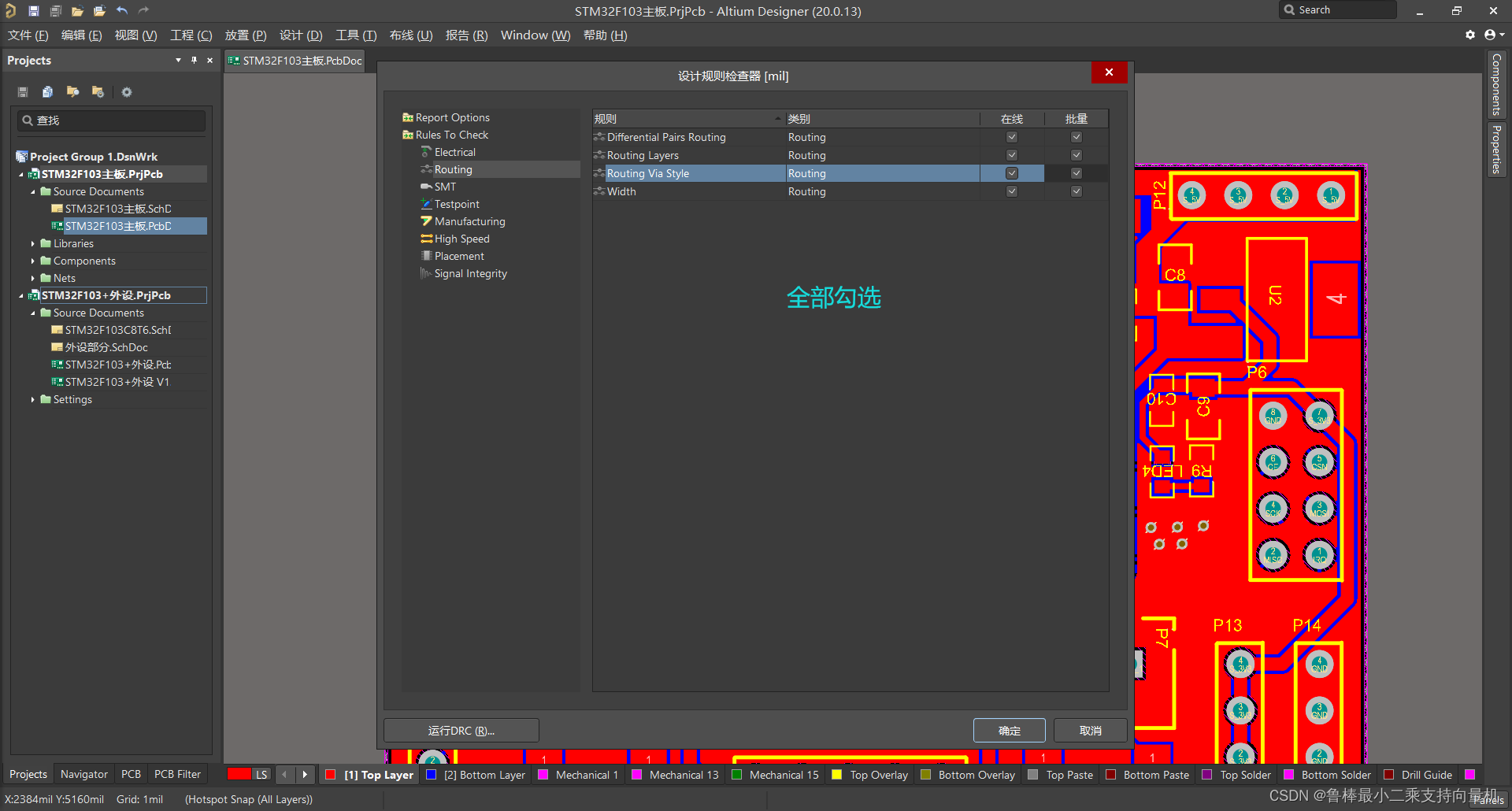Open the 工具 (T) menu
Image resolution: width=1512 pixels, height=811 pixels.
(x=356, y=35)
